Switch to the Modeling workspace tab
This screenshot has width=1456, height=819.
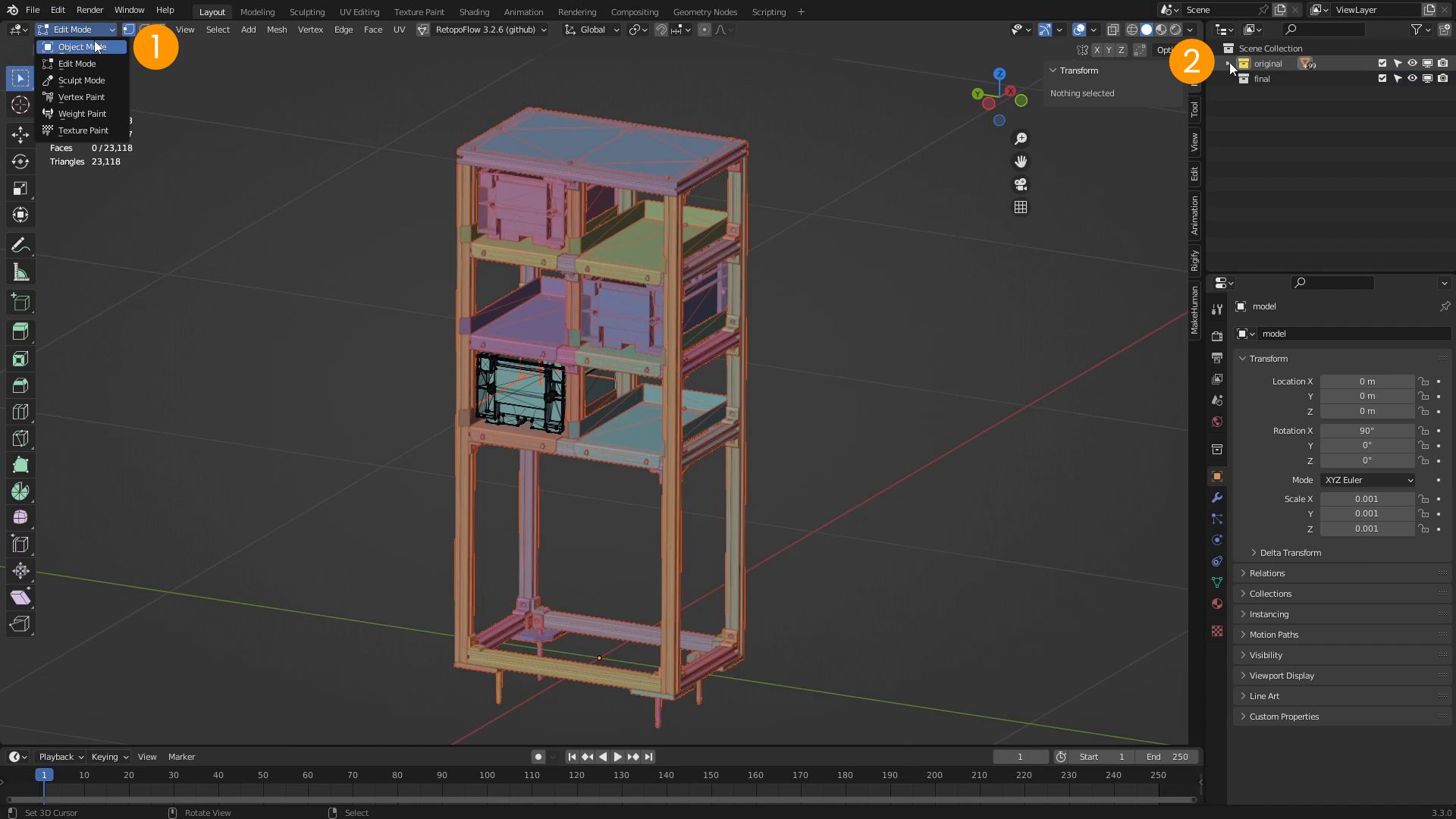click(x=257, y=11)
